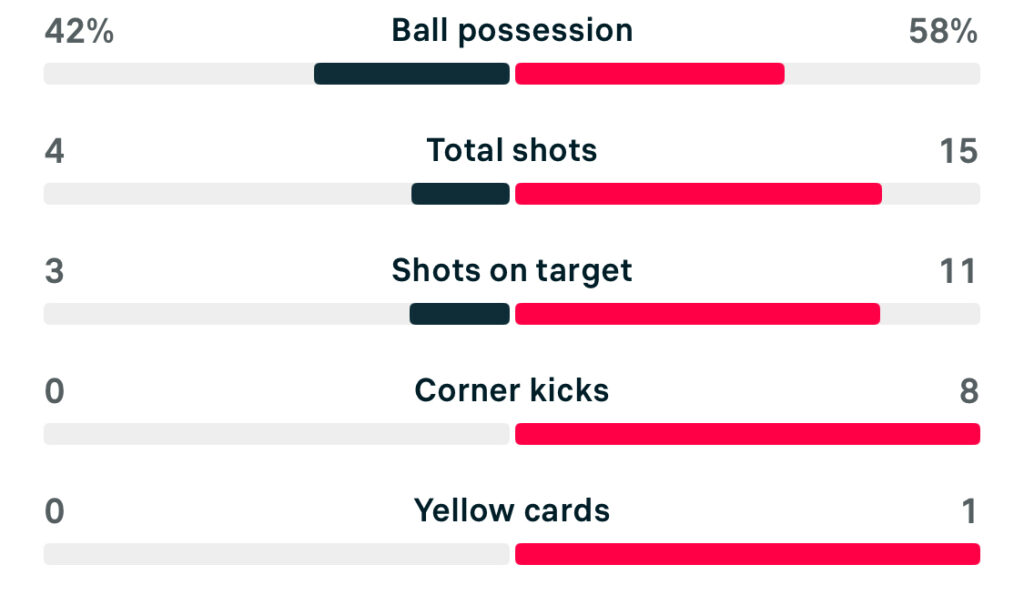Open the Shots on target label
Viewport: 1024px width, 595px height.
pyautogui.click(x=512, y=271)
